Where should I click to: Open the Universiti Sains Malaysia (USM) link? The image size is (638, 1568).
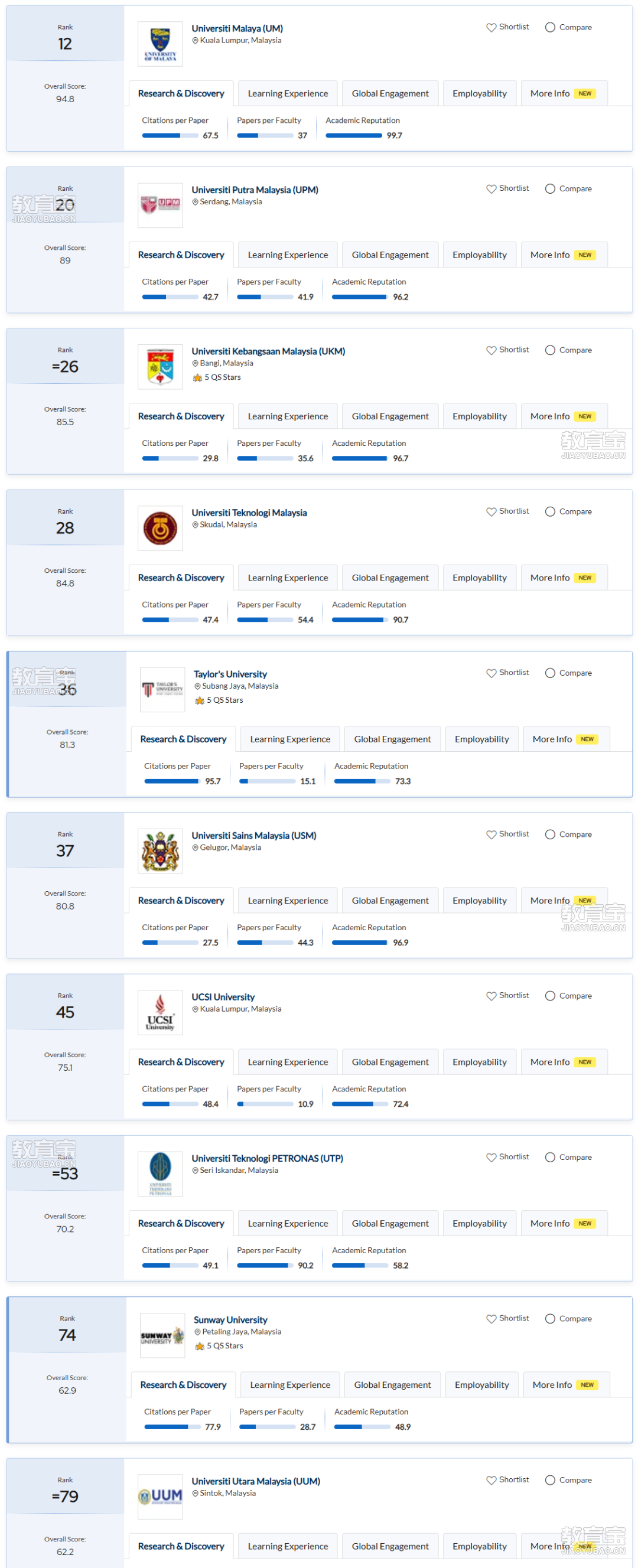(254, 835)
